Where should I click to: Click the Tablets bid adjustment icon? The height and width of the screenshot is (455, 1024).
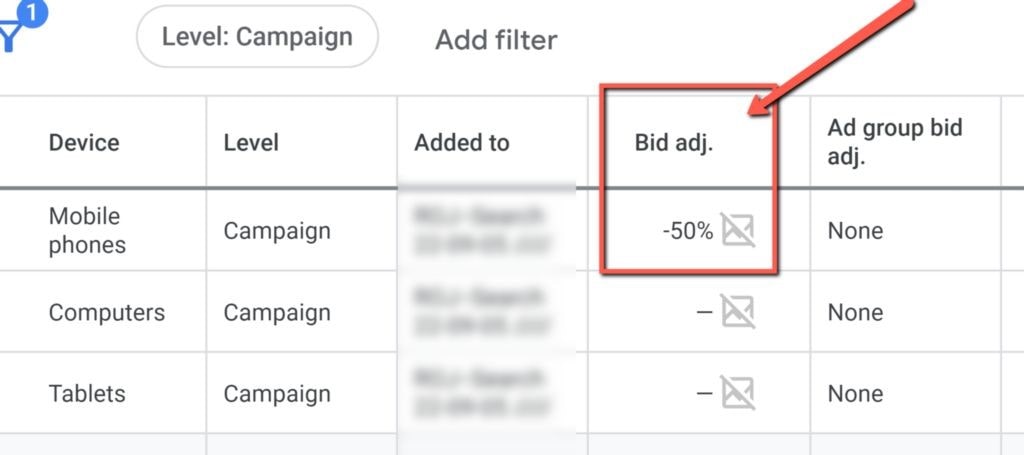(x=738, y=393)
